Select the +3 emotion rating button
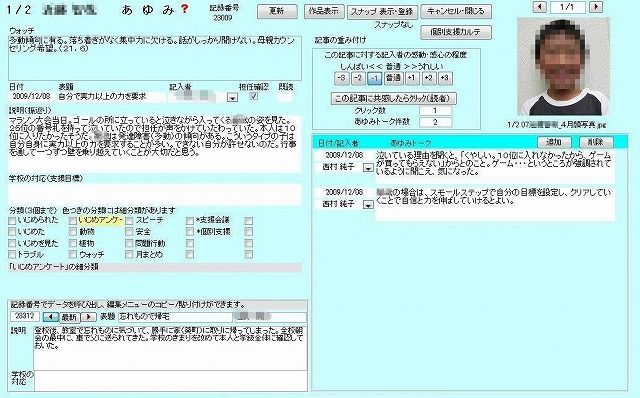Screen dimensions: 640x398 click(x=445, y=78)
